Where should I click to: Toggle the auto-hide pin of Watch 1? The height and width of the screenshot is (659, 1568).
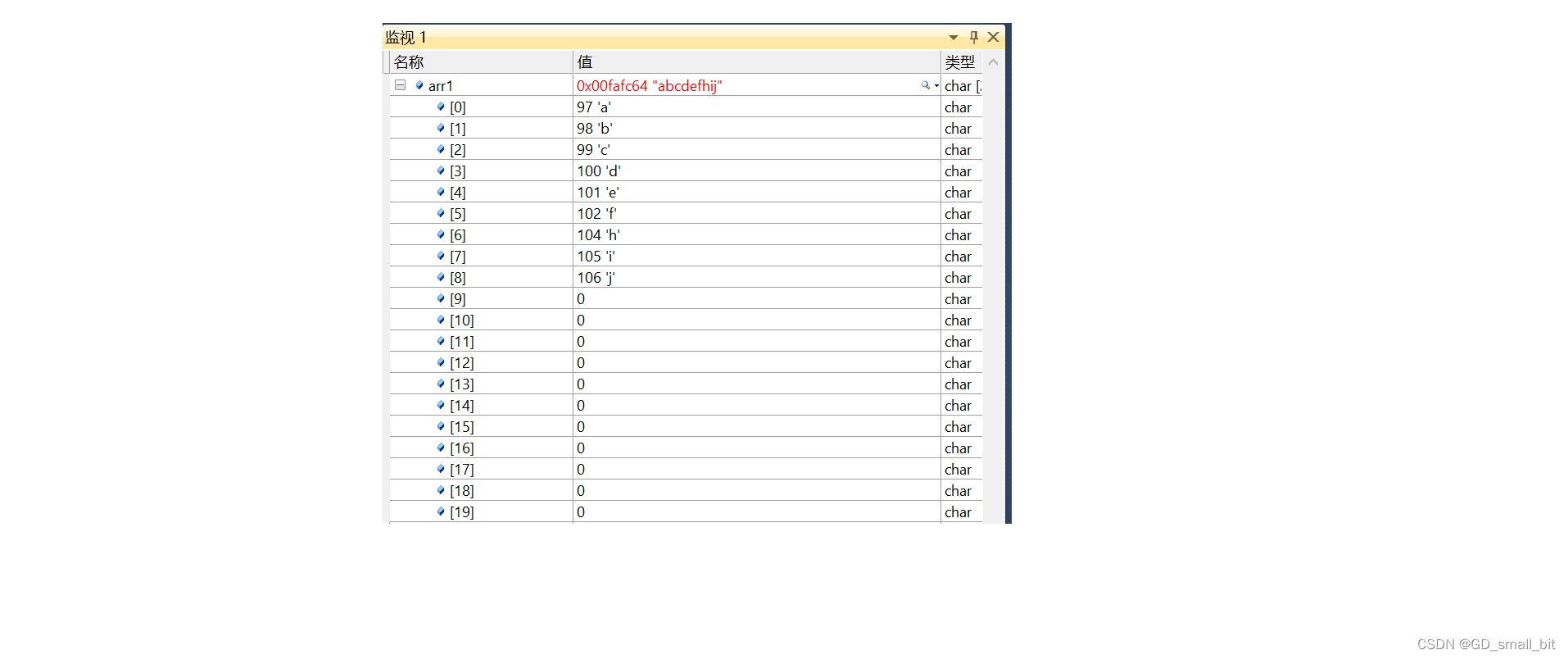973,37
